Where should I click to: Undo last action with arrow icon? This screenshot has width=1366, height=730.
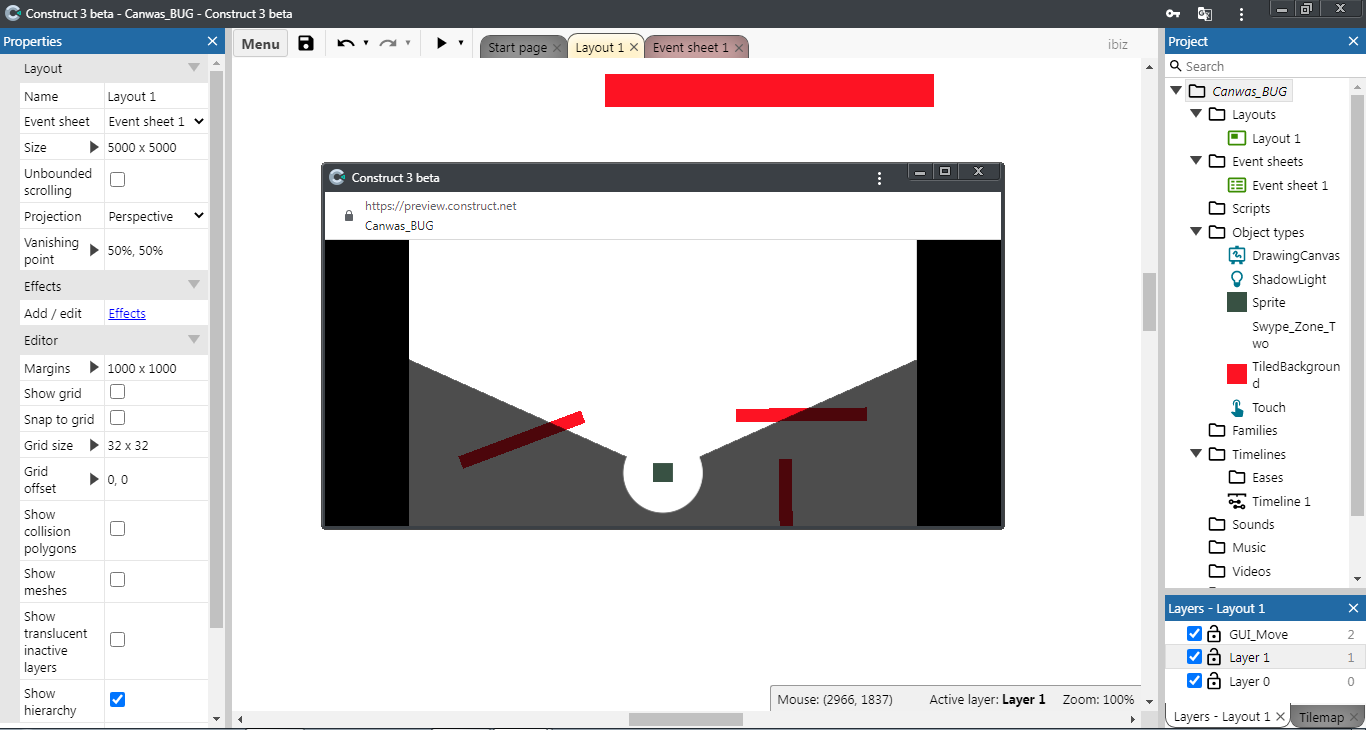pyautogui.click(x=346, y=43)
